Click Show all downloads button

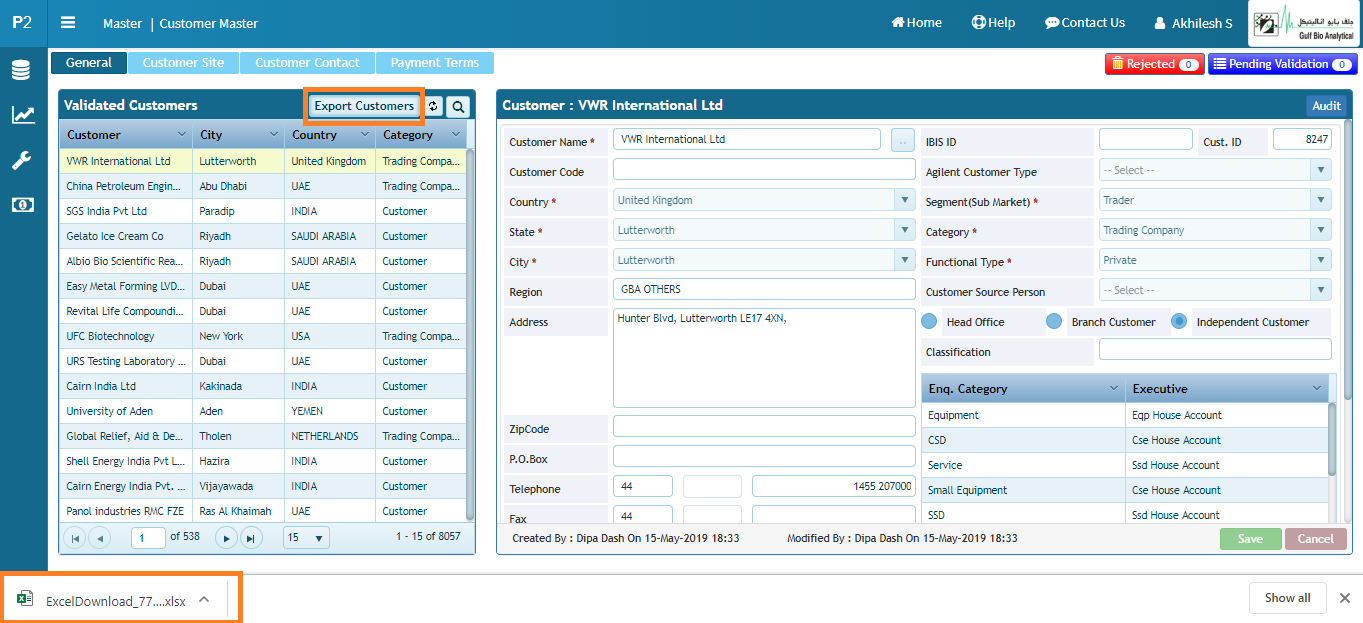click(1287, 598)
